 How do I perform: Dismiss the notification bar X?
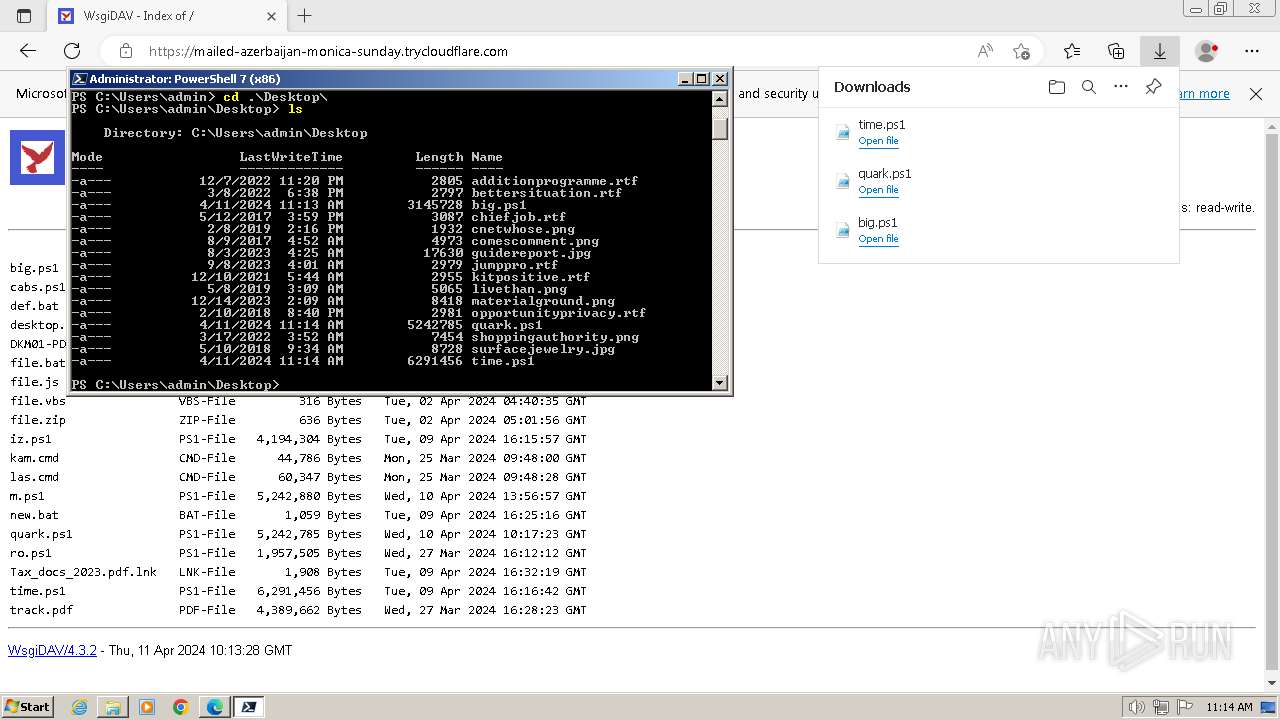click(1256, 94)
